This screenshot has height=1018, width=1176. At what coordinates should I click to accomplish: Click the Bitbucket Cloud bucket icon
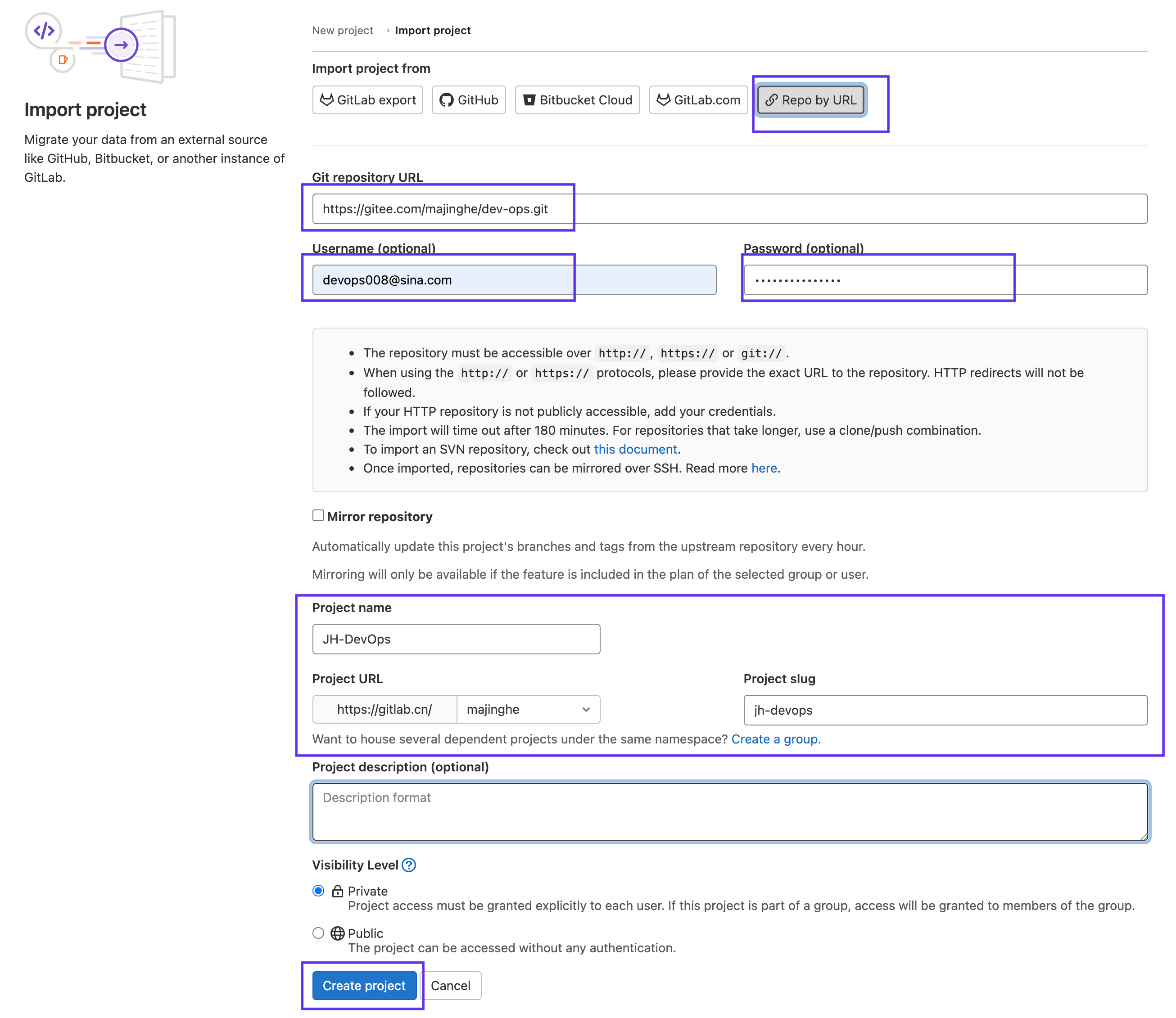[529, 100]
